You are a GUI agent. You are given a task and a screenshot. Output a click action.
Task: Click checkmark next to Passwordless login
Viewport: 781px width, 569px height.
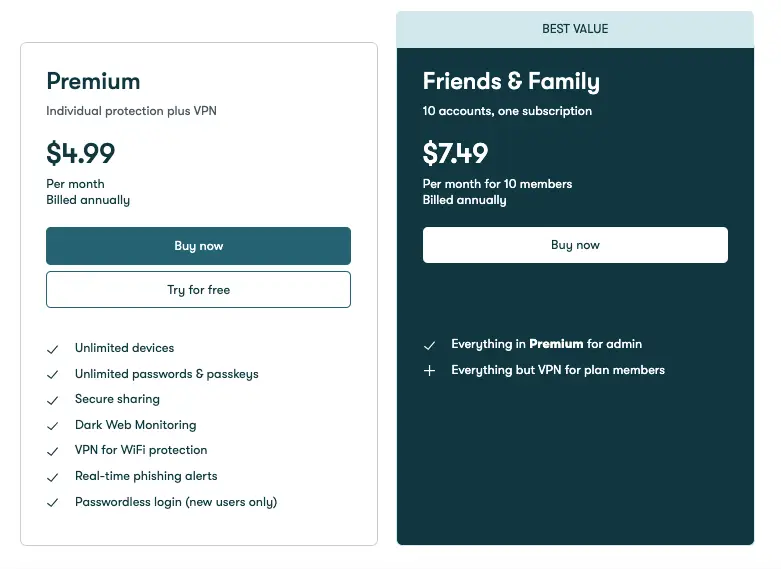tap(52, 503)
